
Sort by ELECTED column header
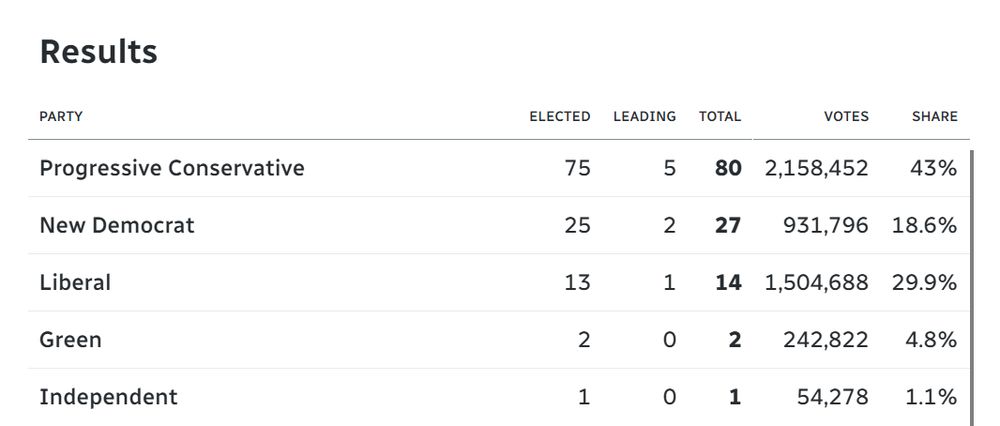click(x=559, y=116)
